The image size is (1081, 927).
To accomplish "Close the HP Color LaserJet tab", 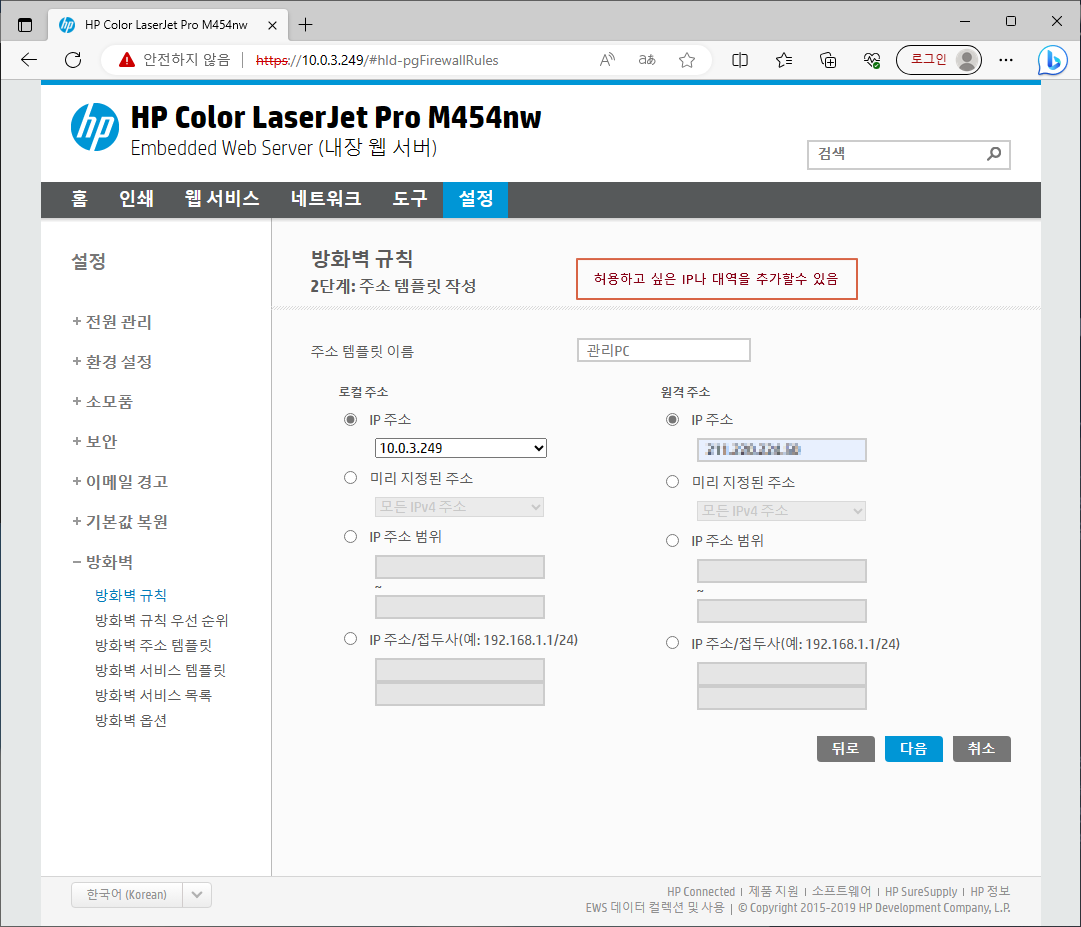I will 272,25.
